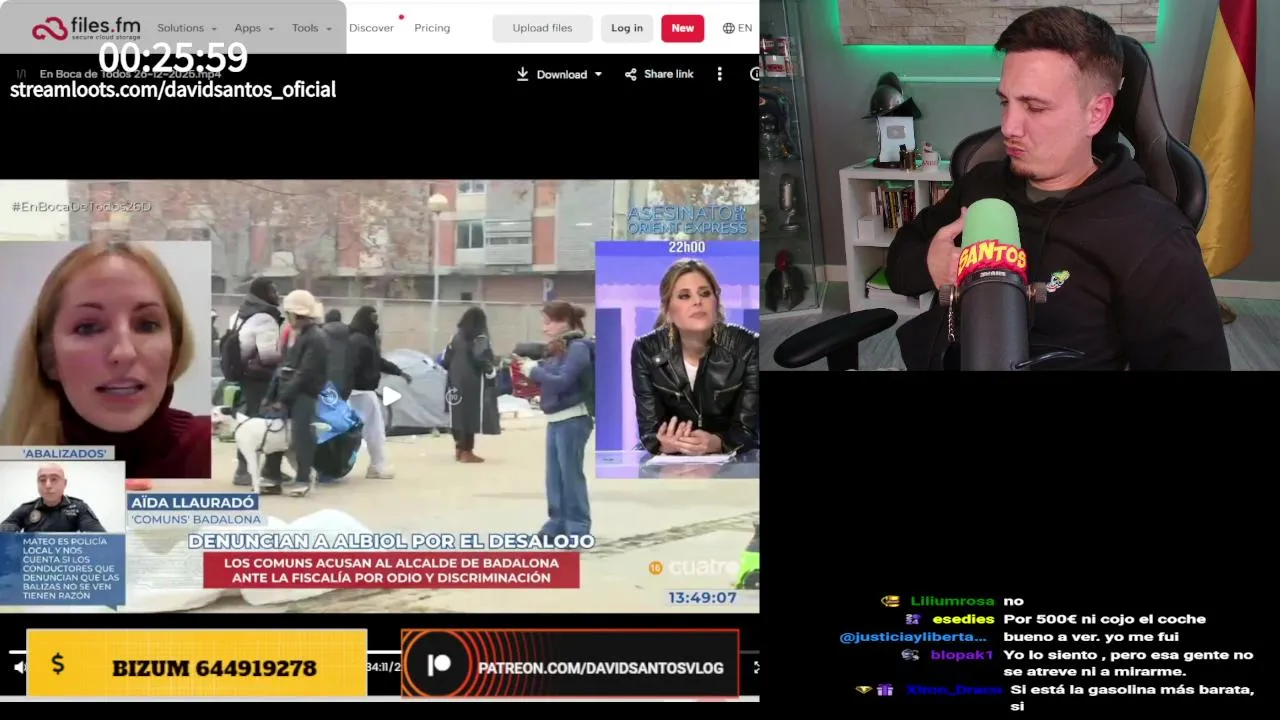The height and width of the screenshot is (720, 1280).
Task: Click the download arrow icon
Action: pyautogui.click(x=523, y=74)
